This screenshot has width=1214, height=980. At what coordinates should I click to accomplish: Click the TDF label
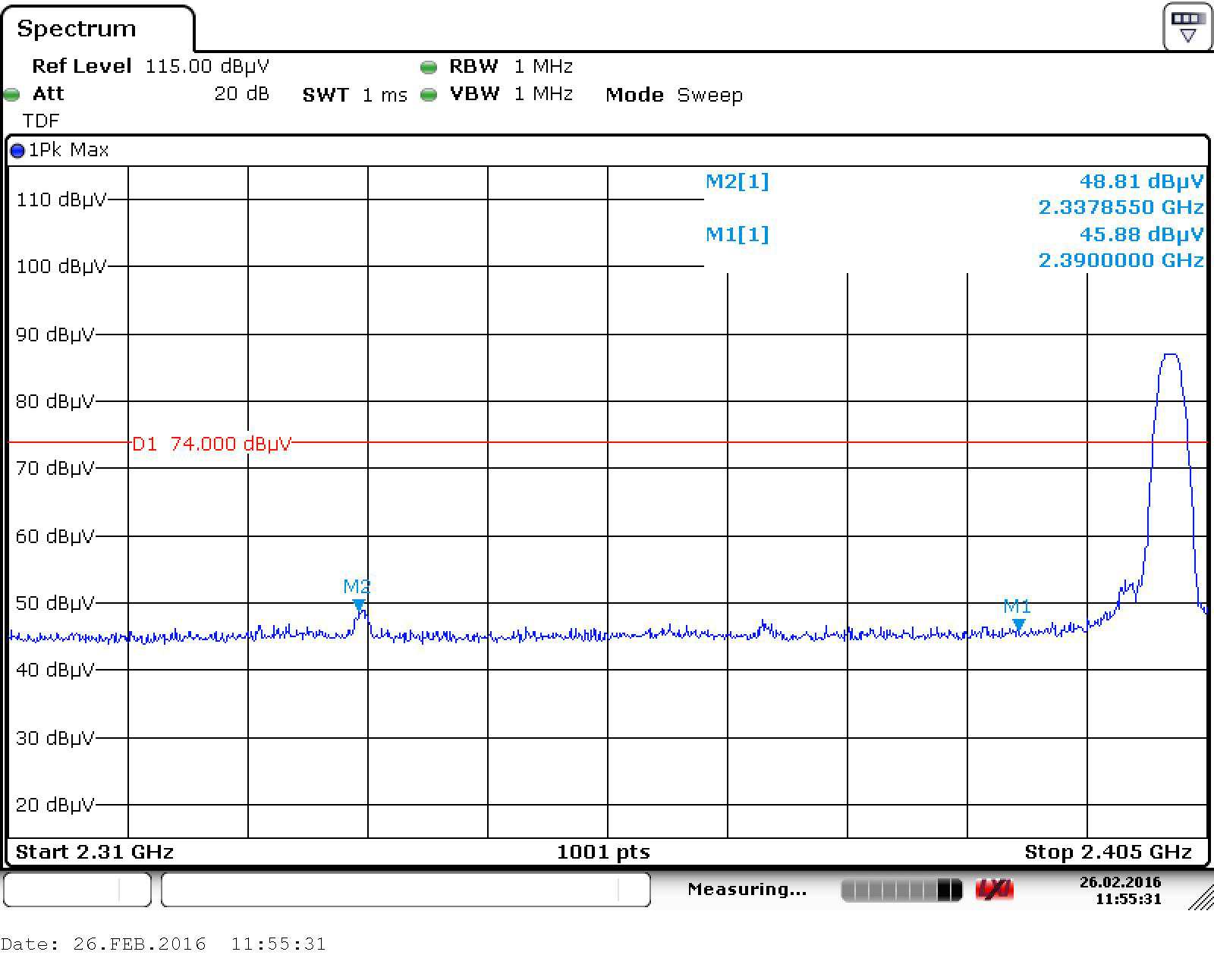(41, 121)
